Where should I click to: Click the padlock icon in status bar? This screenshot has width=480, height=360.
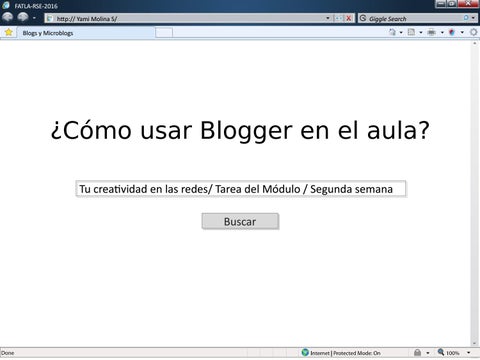coord(417,353)
